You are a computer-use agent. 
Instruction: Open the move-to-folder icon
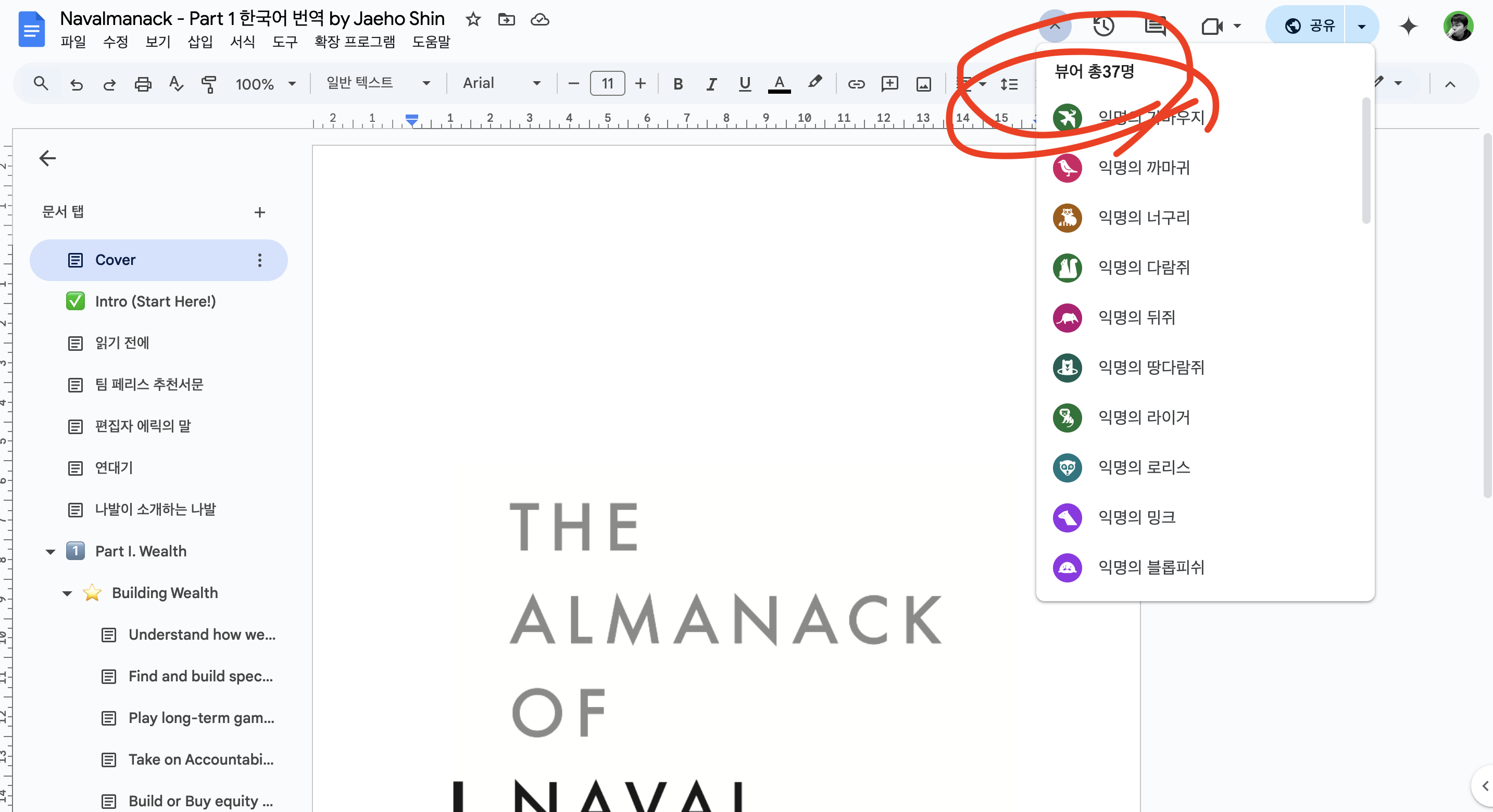(x=506, y=20)
